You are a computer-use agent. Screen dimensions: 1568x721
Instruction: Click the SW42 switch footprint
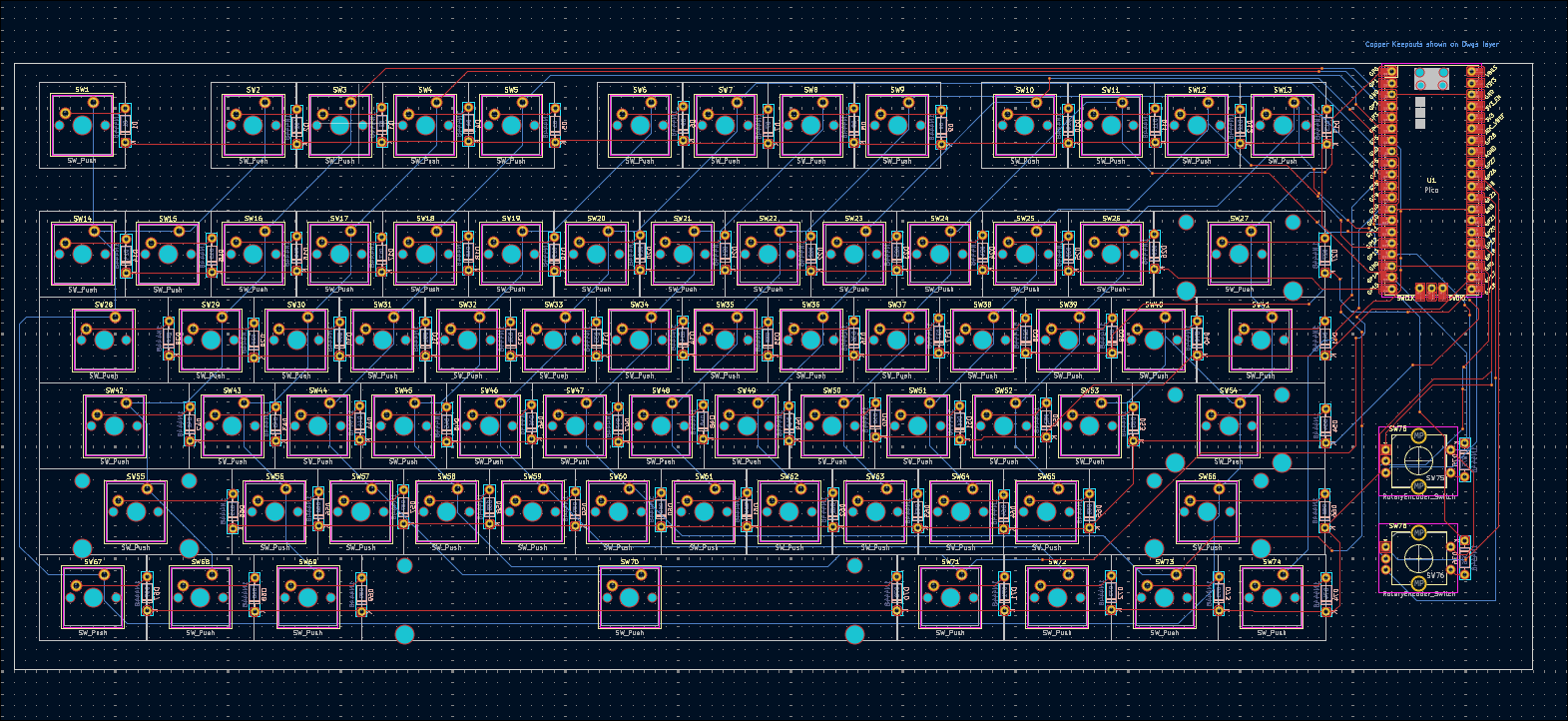pyautogui.click(x=114, y=426)
